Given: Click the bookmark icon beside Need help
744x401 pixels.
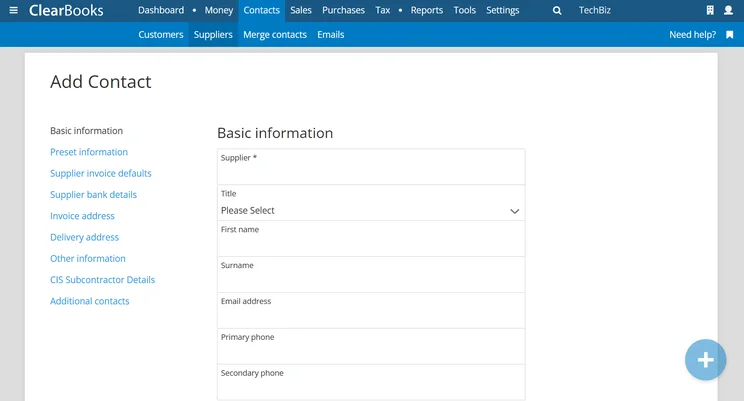Looking at the screenshot, I should tap(730, 35).
